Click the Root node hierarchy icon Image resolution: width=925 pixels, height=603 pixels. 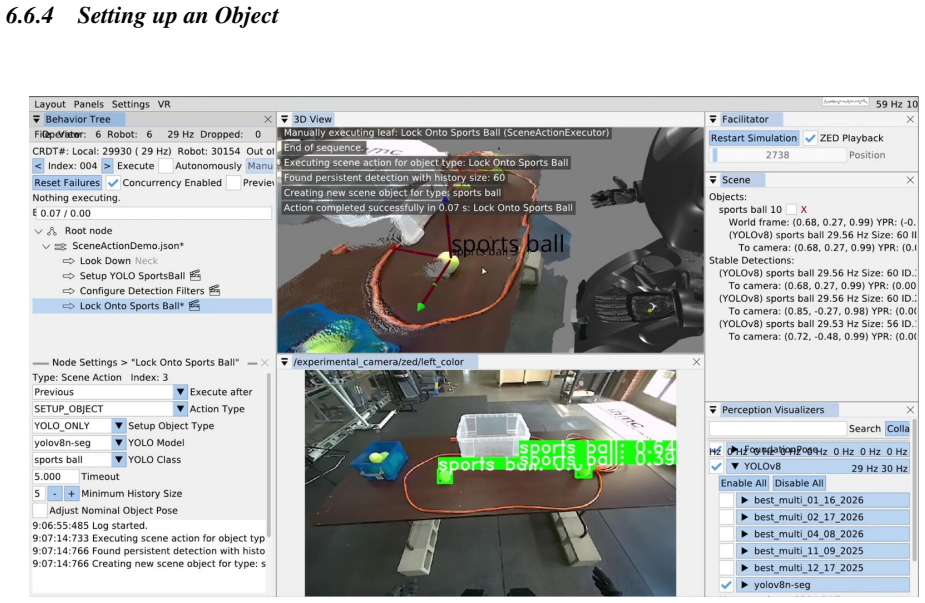[x=53, y=231]
